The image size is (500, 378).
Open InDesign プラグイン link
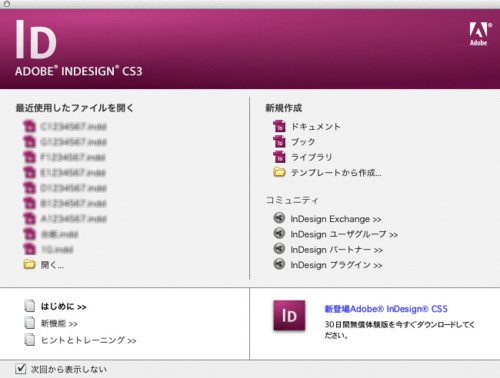point(336,265)
